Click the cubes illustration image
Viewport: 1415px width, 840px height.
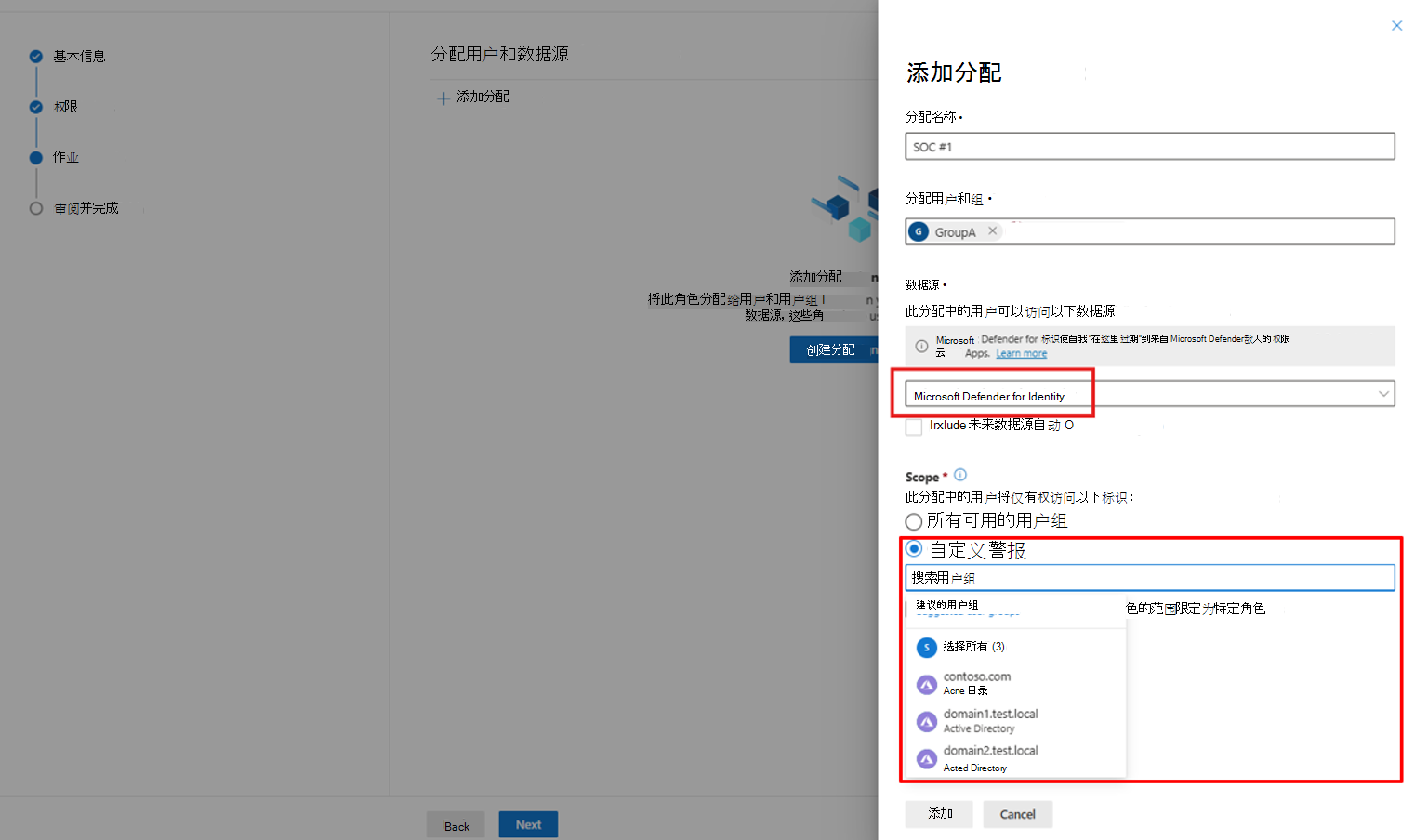[x=843, y=209]
